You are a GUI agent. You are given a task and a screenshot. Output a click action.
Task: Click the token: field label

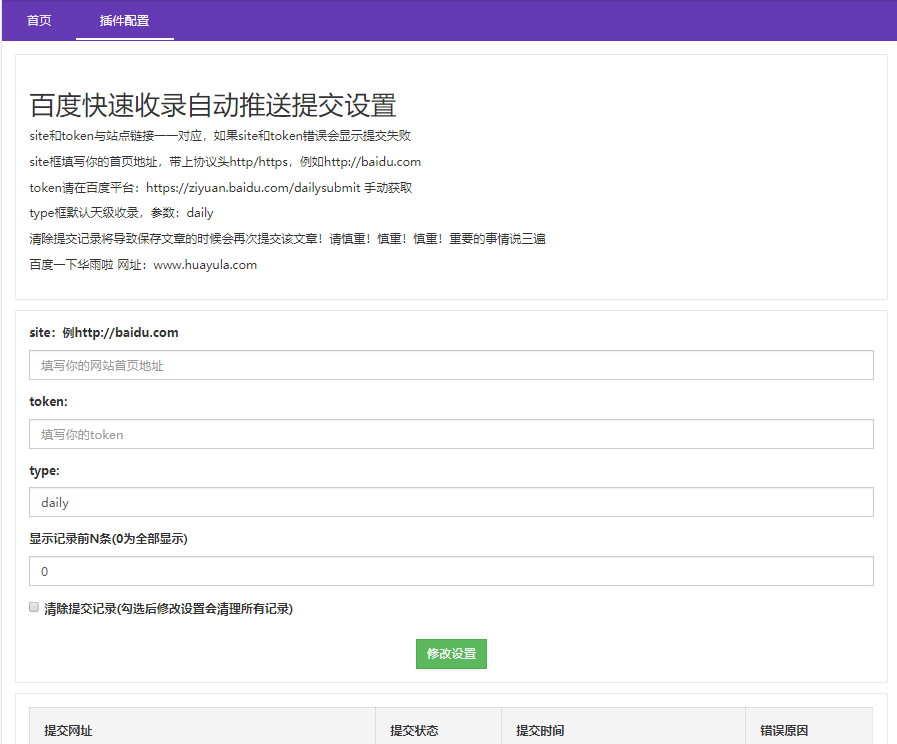[45, 401]
